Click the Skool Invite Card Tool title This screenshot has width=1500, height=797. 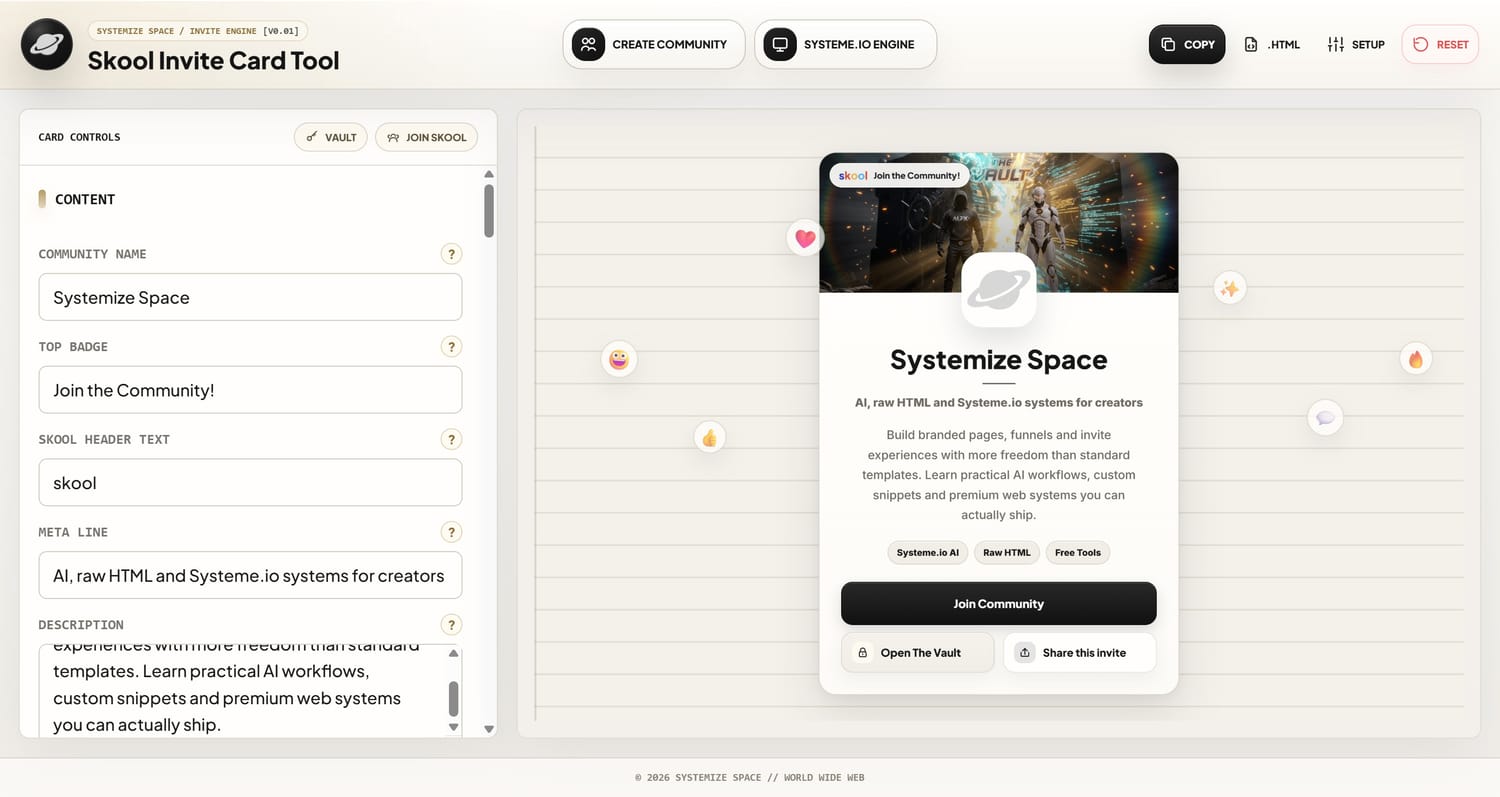pyautogui.click(x=213, y=60)
